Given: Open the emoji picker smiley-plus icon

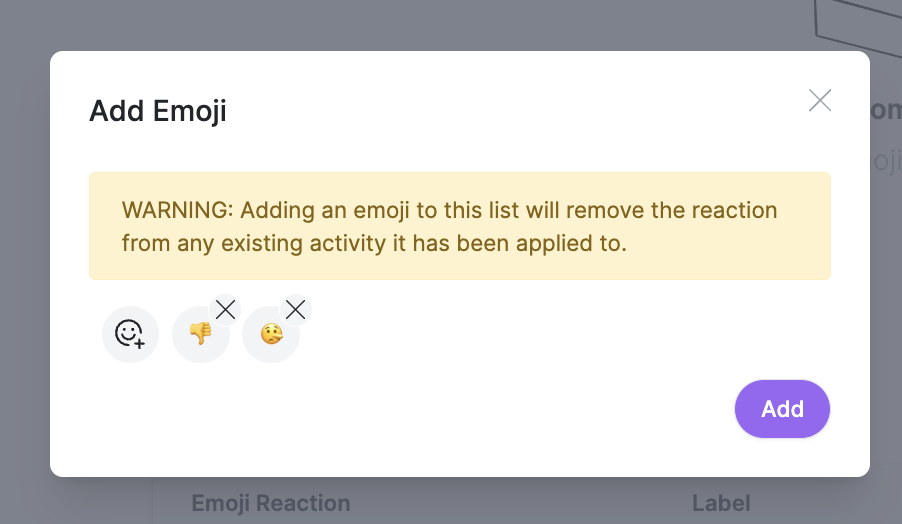Looking at the screenshot, I should pos(130,334).
